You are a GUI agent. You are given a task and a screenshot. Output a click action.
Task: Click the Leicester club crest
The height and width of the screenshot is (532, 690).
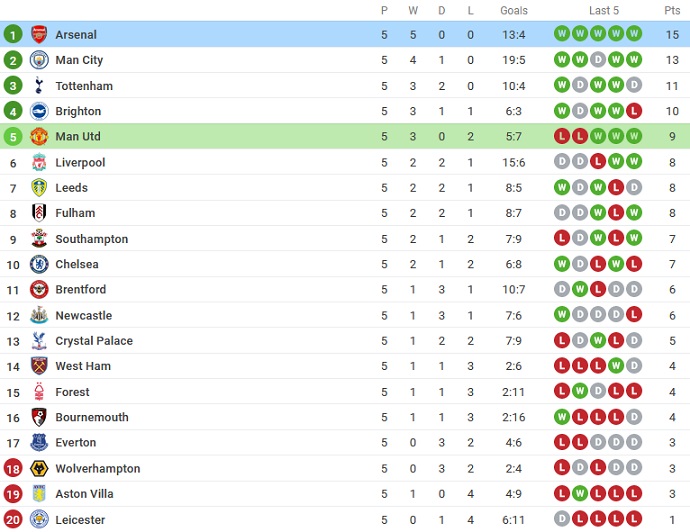(39, 519)
